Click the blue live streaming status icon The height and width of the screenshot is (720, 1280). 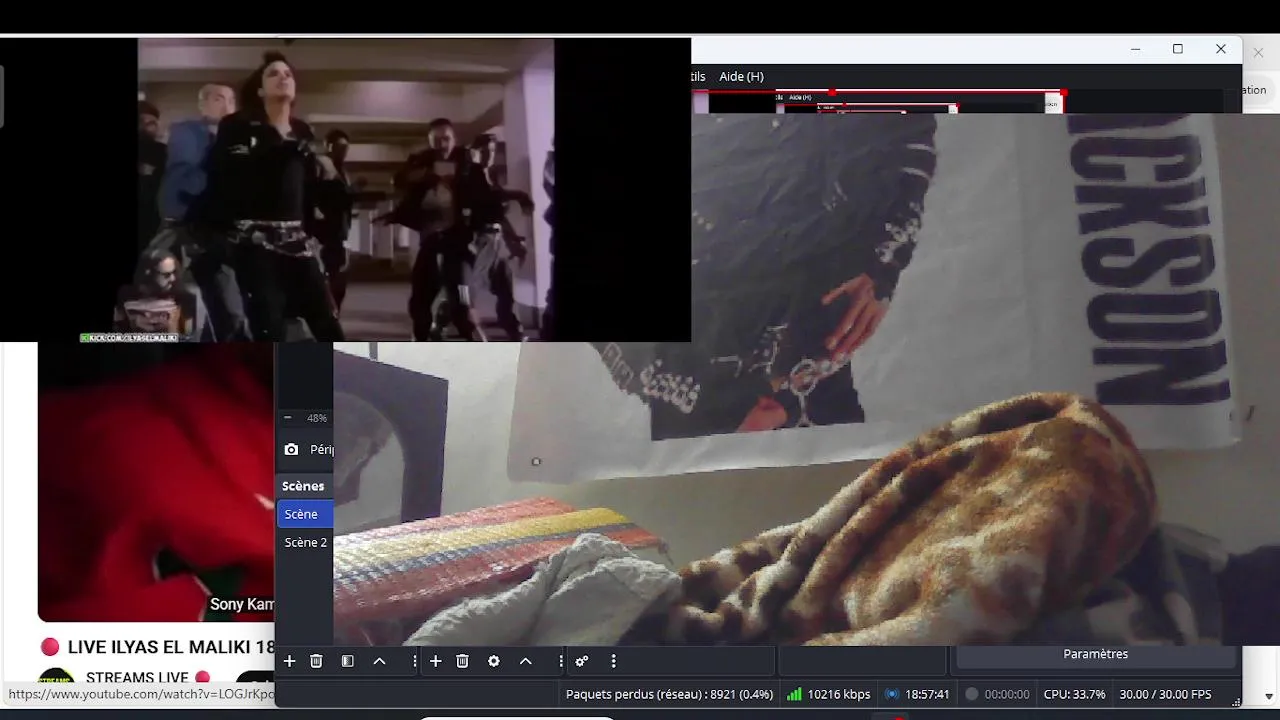coord(891,694)
